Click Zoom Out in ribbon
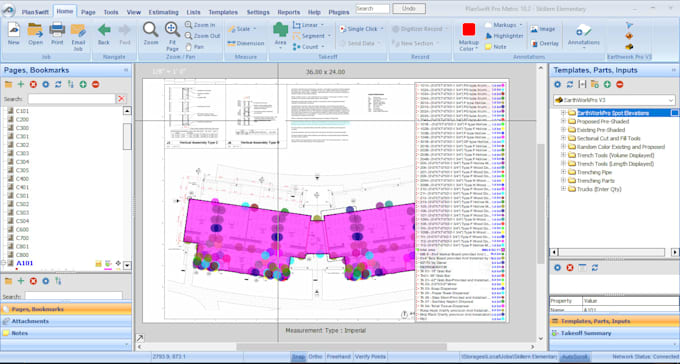Screen dimensions: 680x364 [x=203, y=36]
